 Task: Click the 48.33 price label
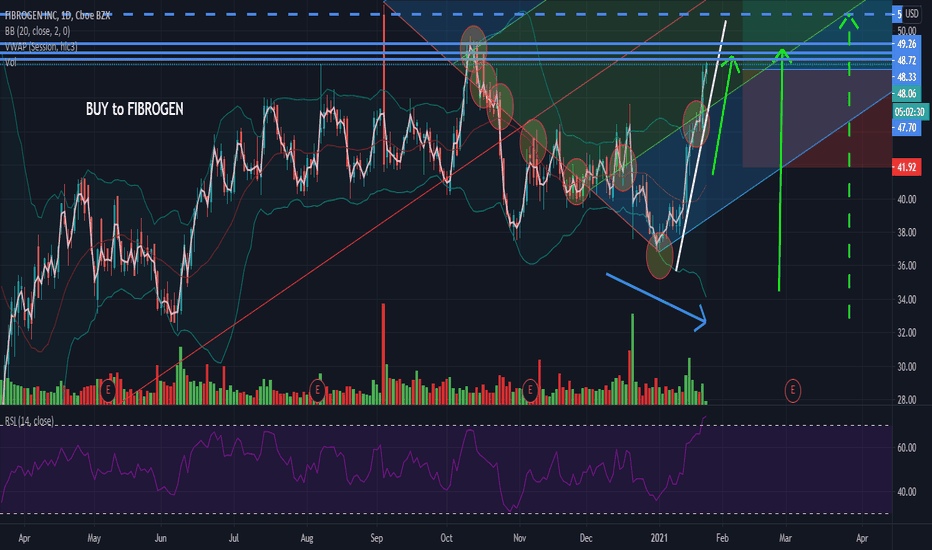pos(906,77)
